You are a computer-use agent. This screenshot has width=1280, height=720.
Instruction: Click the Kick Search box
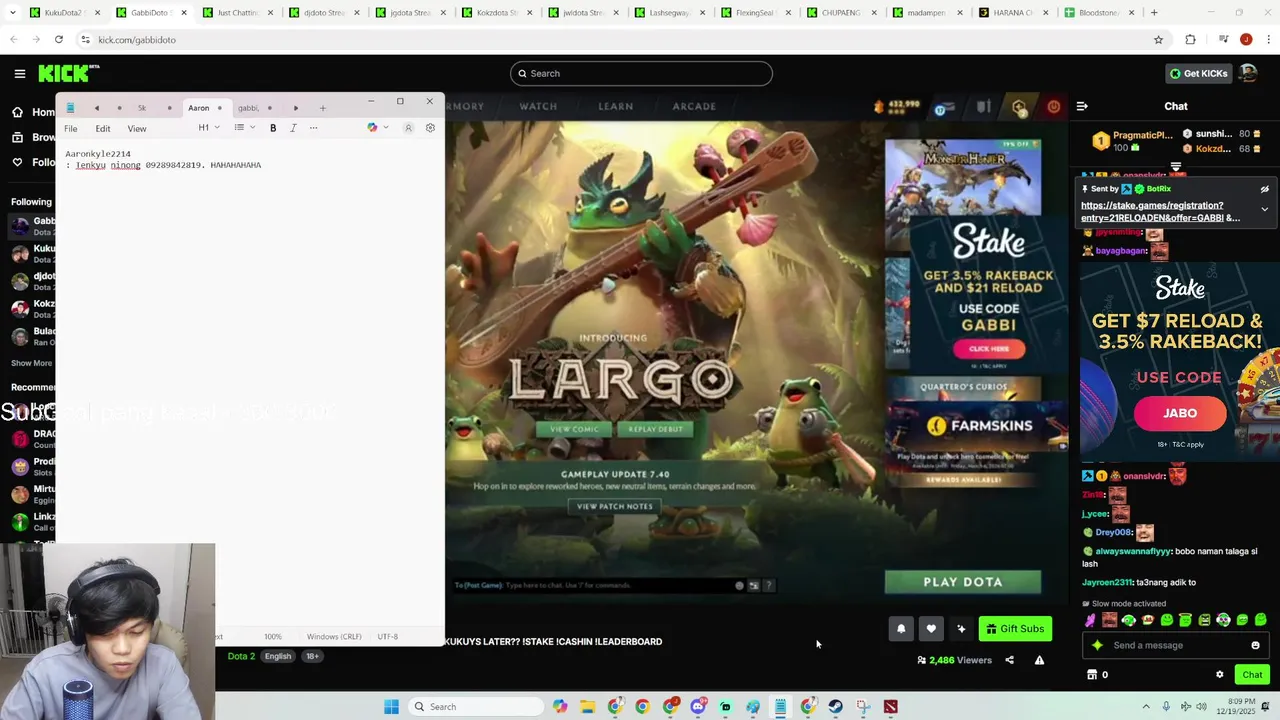point(641,73)
